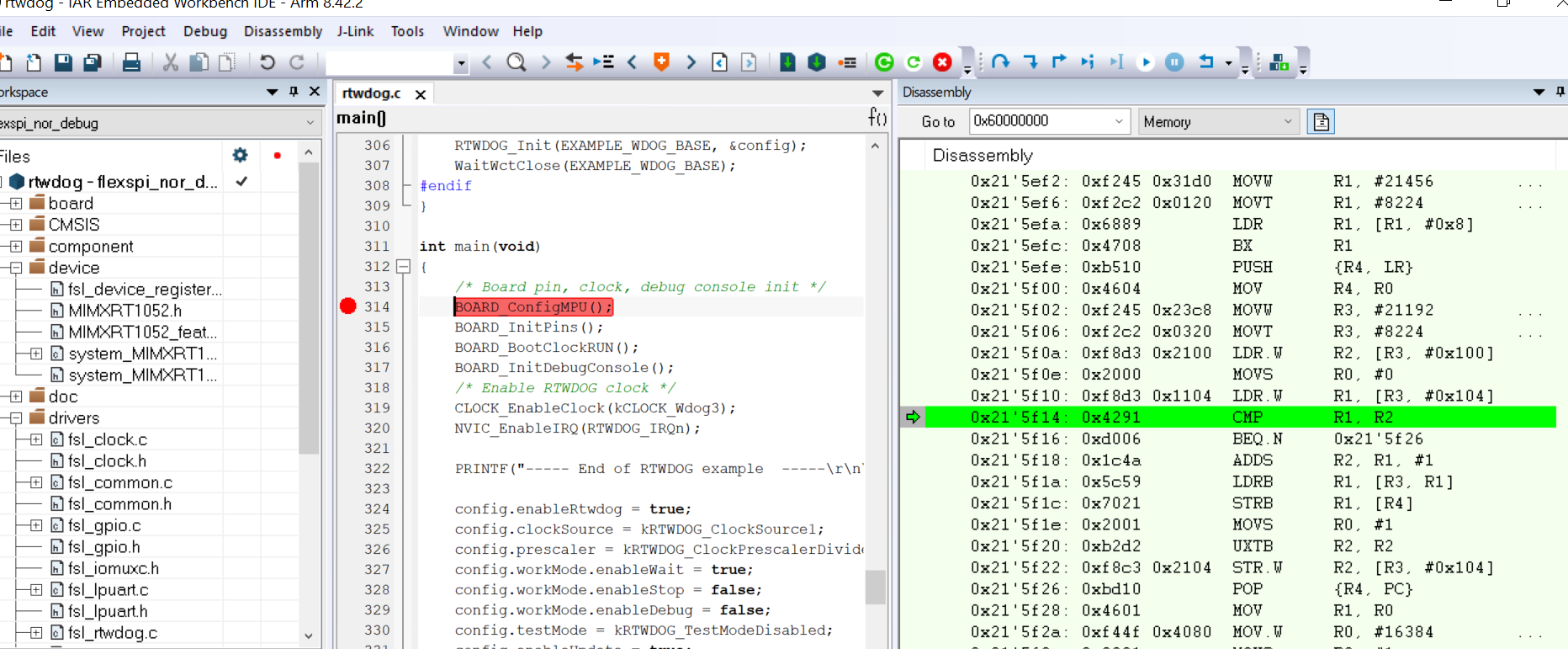This screenshot has width=1568, height=649.
Task: Expand the CMSIS folder
Action: [16, 225]
